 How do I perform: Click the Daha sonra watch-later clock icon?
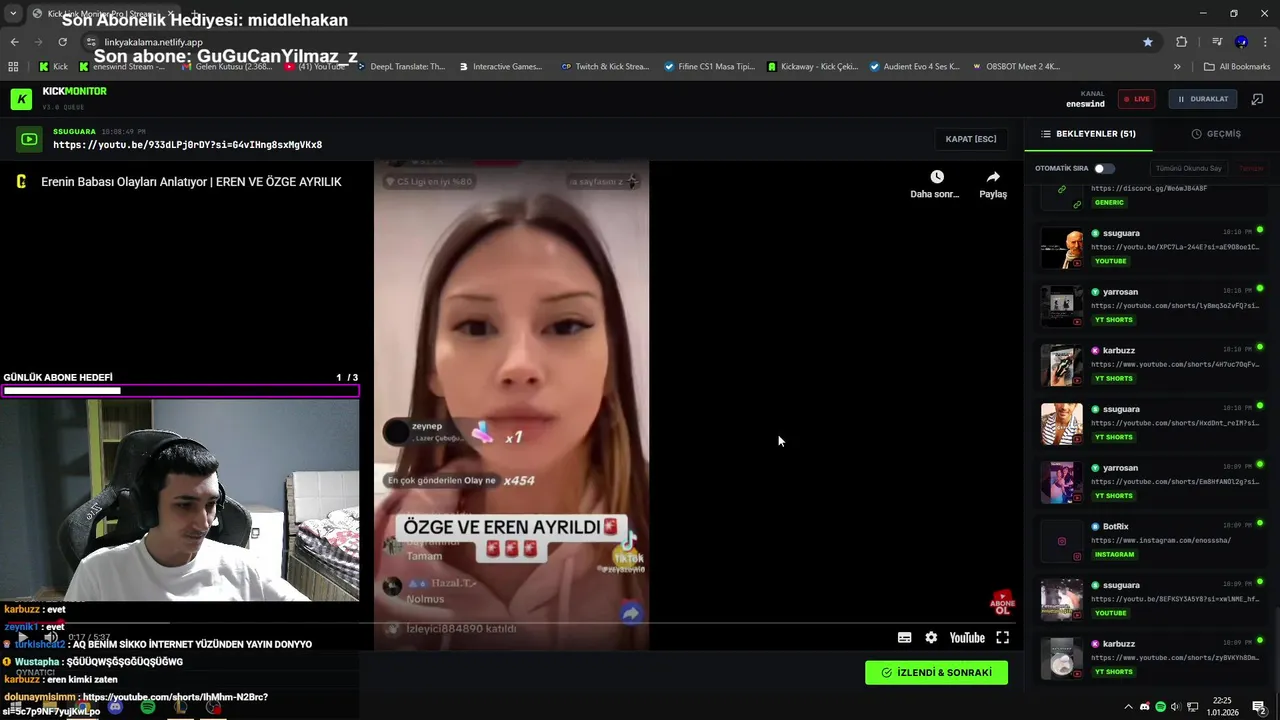936,177
